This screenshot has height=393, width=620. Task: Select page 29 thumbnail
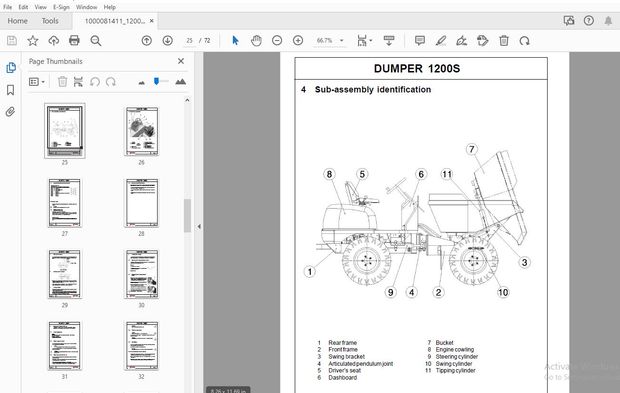[x=65, y=274]
